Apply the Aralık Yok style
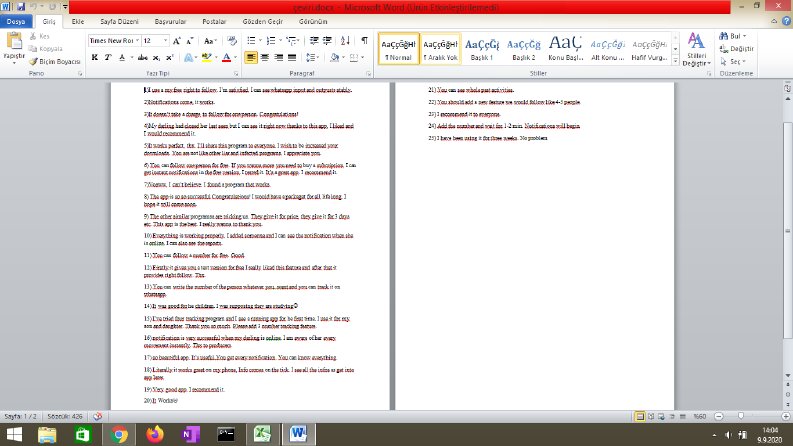The image size is (793, 446). [440, 49]
